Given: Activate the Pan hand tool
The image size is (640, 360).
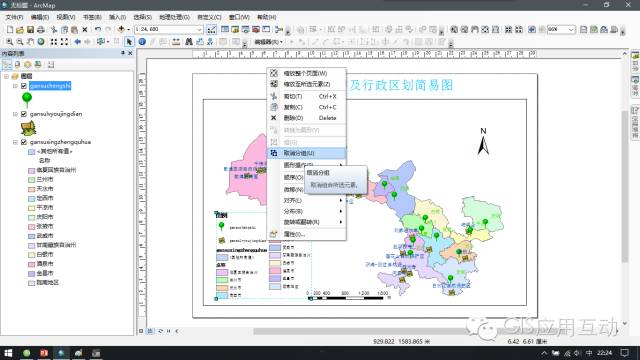Looking at the screenshot, I should tap(31, 42).
